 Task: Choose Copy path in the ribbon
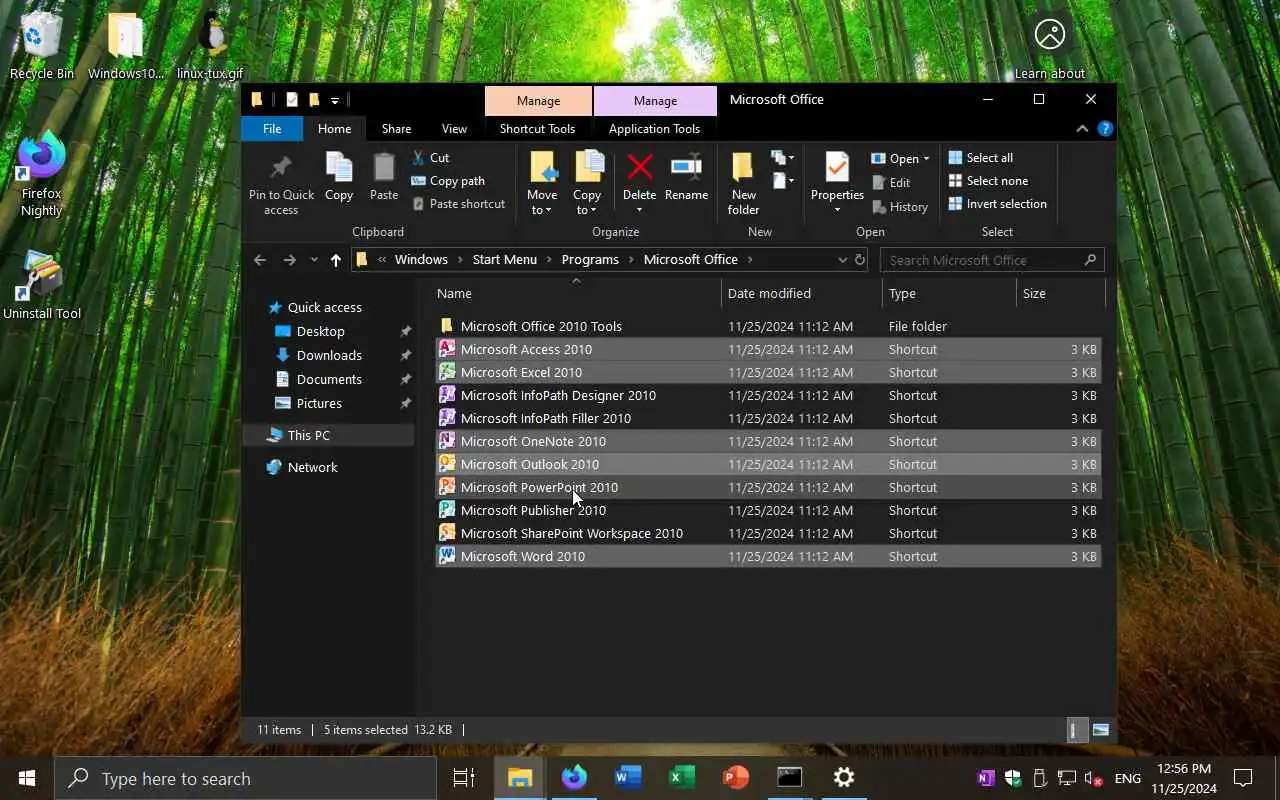(x=448, y=181)
